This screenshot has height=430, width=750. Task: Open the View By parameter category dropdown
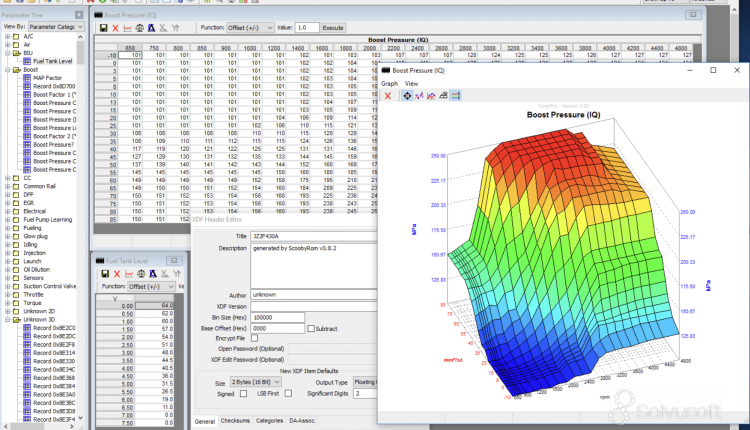tap(56, 27)
